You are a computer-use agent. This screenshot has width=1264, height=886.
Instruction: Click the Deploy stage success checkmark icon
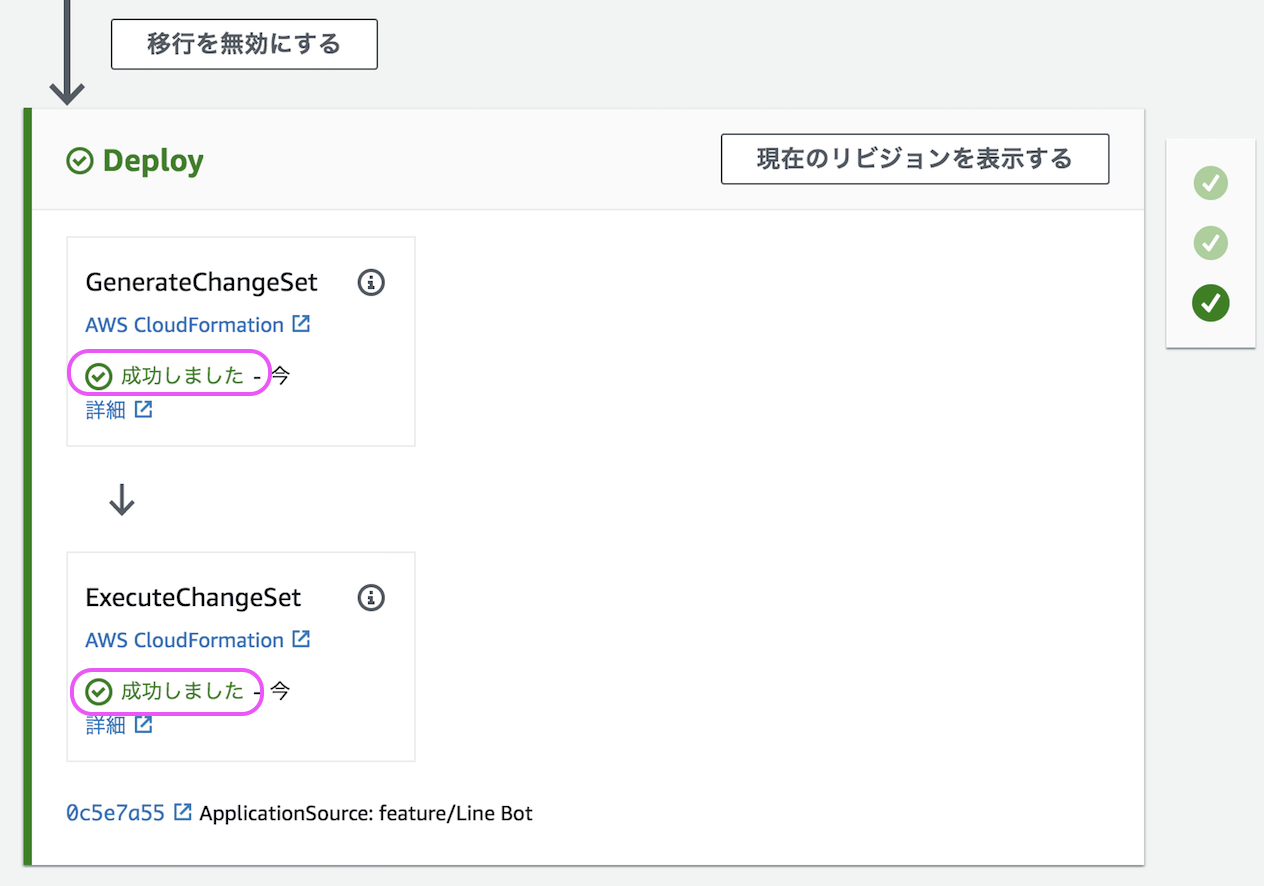coord(80,161)
